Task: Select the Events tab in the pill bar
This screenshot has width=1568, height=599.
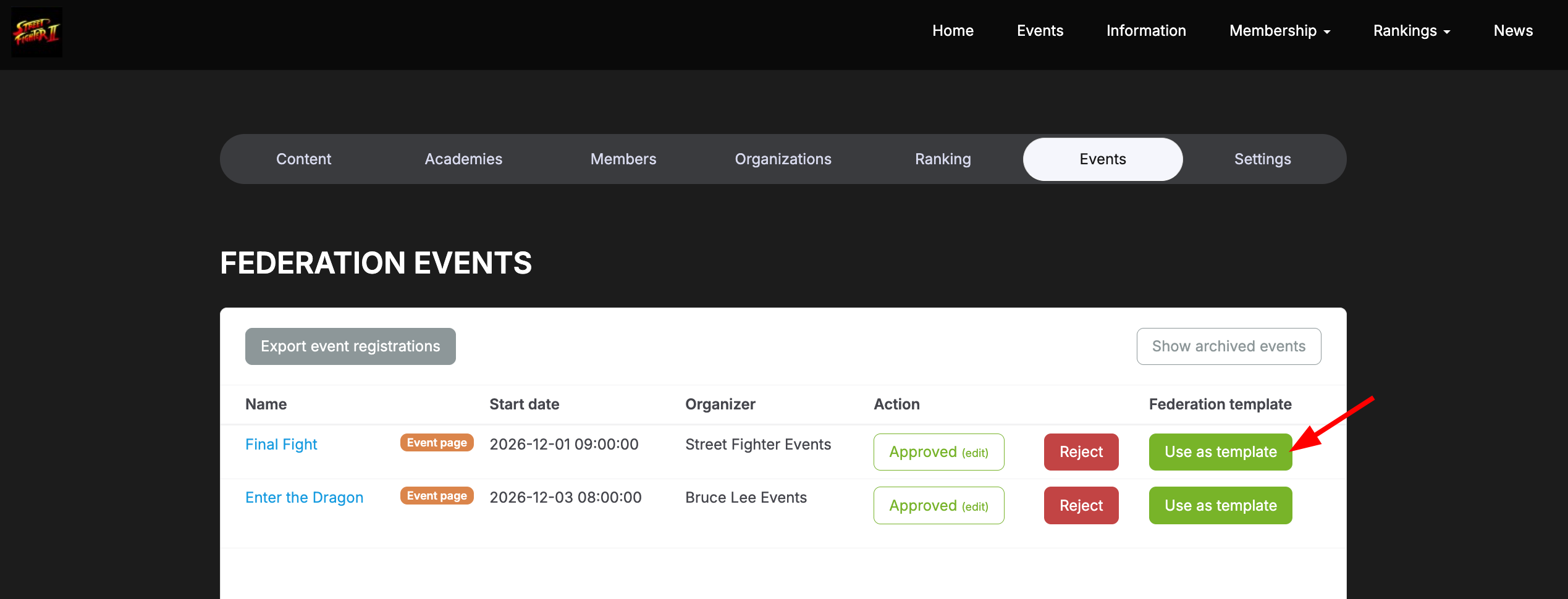Action: tap(1103, 159)
